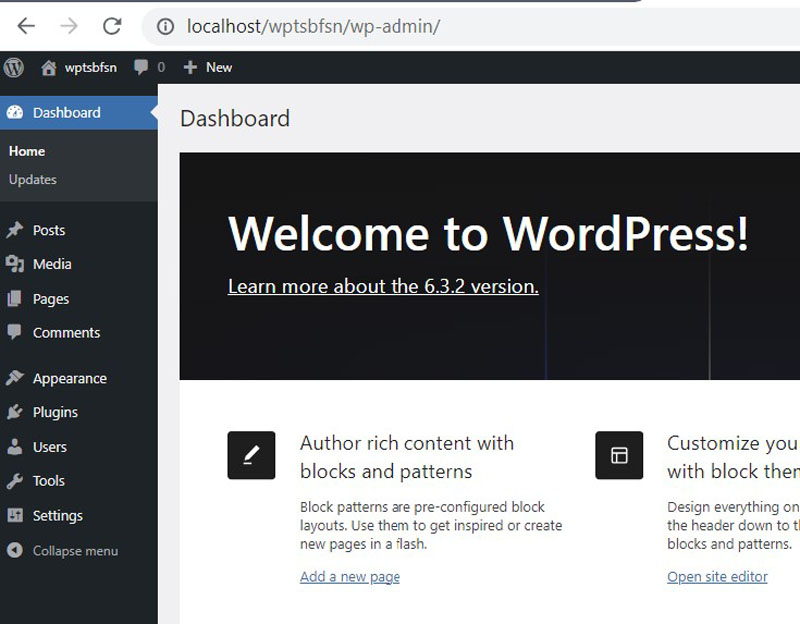Viewport: 800px width, 624px height.
Task: Open the Updates submenu item
Action: [33, 180]
